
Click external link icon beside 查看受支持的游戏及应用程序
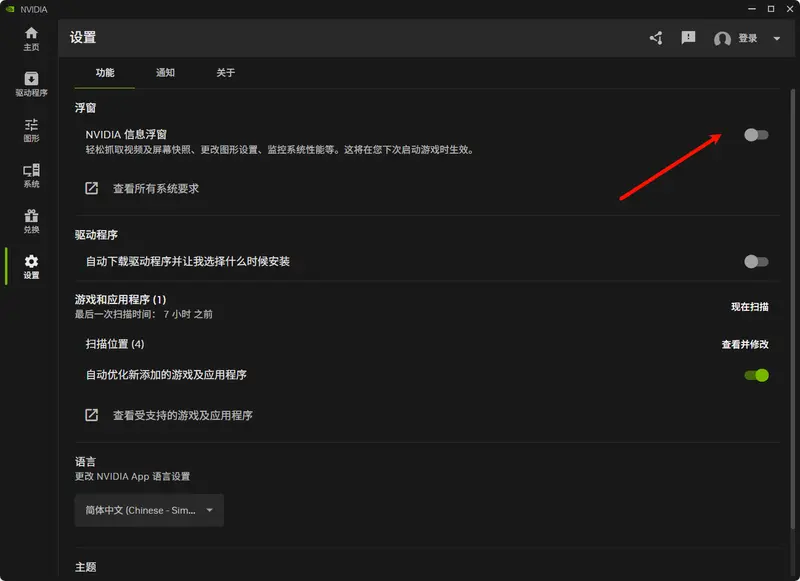tap(91, 415)
